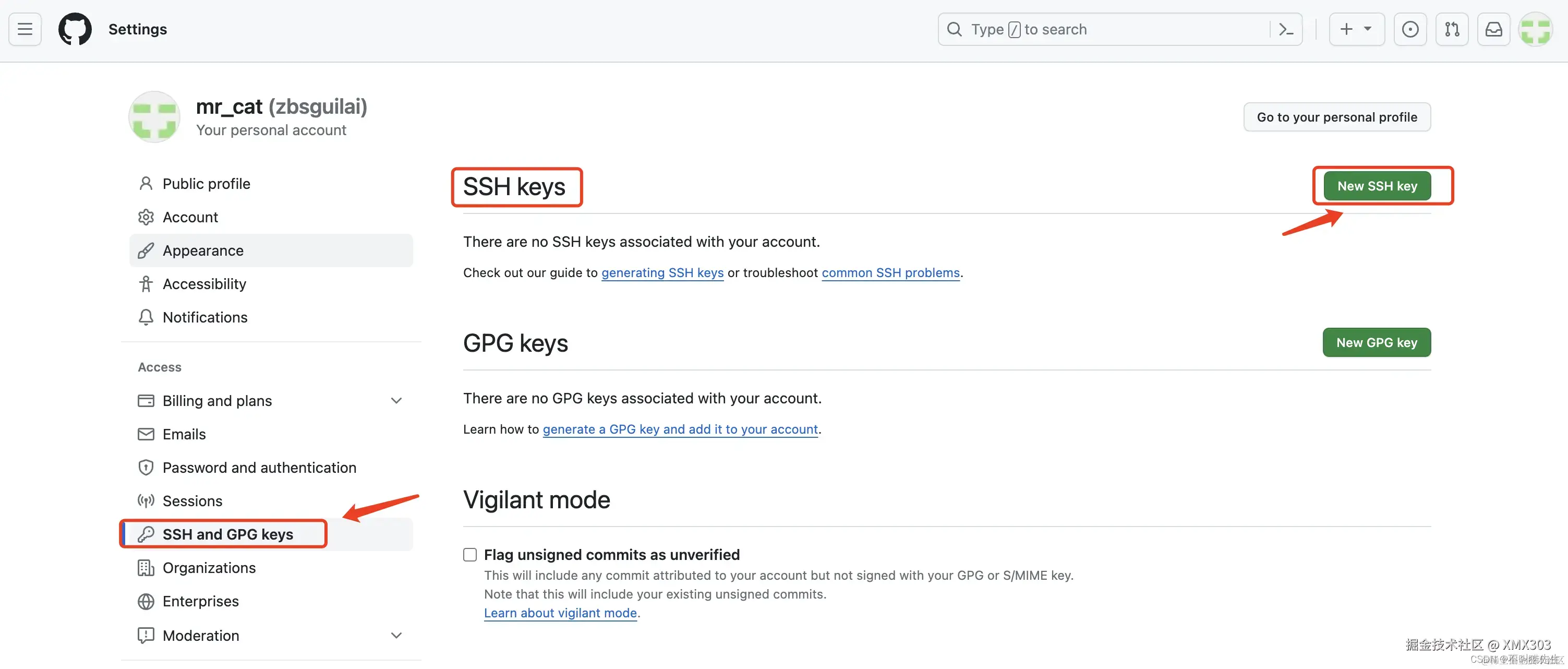Go to SSH and GPG keys settings
The height and width of the screenshot is (669, 1568).
point(227,534)
